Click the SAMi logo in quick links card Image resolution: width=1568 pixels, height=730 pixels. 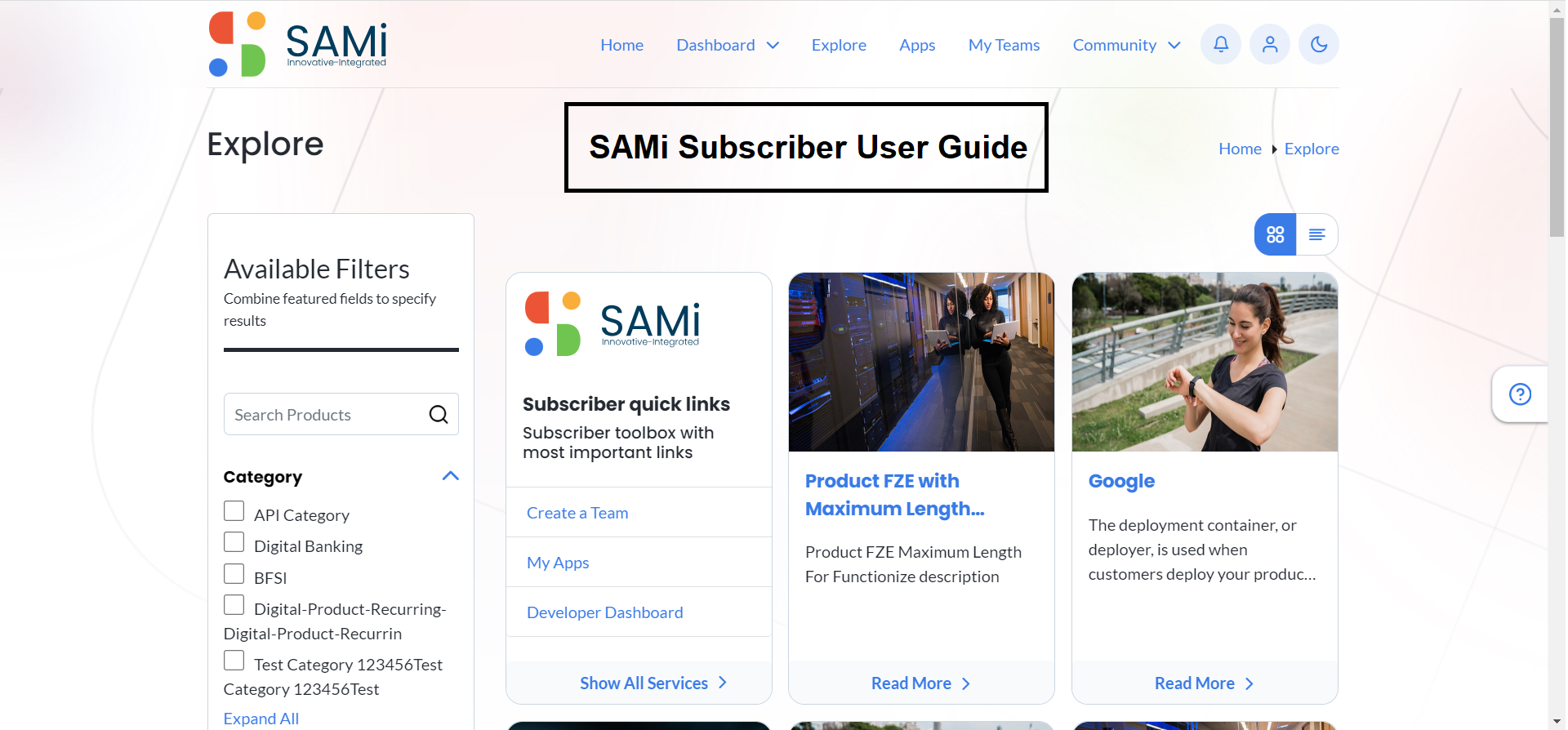coord(612,324)
